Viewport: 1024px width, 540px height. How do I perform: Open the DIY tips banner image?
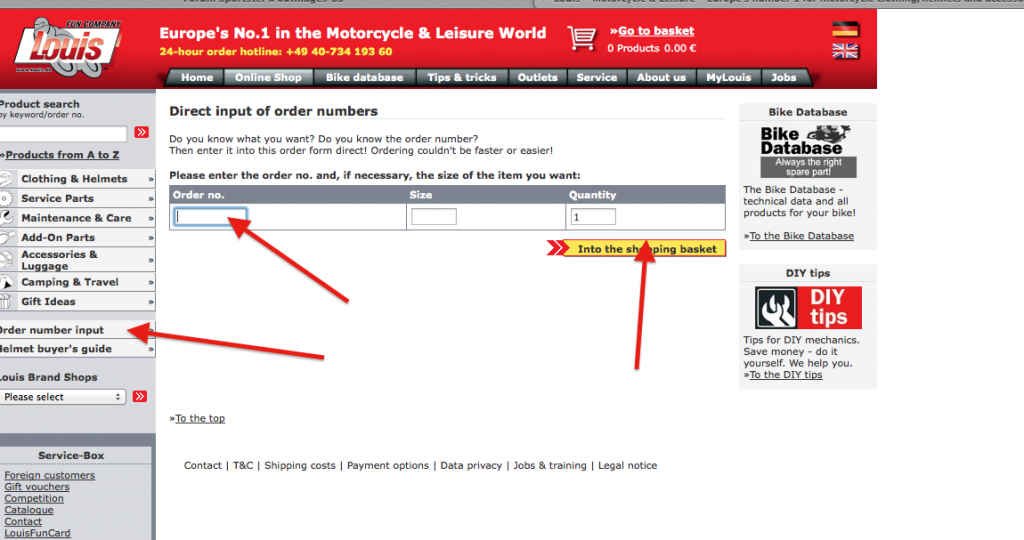coord(808,308)
